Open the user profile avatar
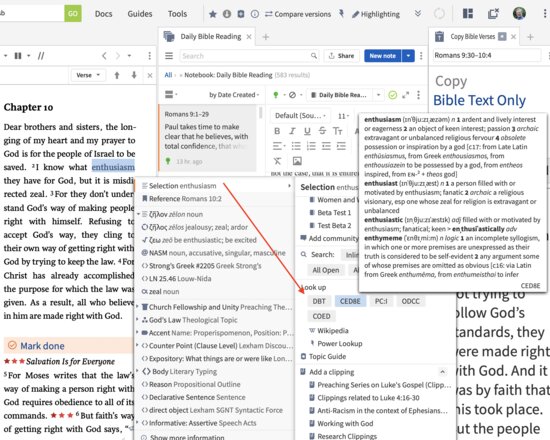Image resolution: width=550 pixels, height=440 pixels. [519, 14]
